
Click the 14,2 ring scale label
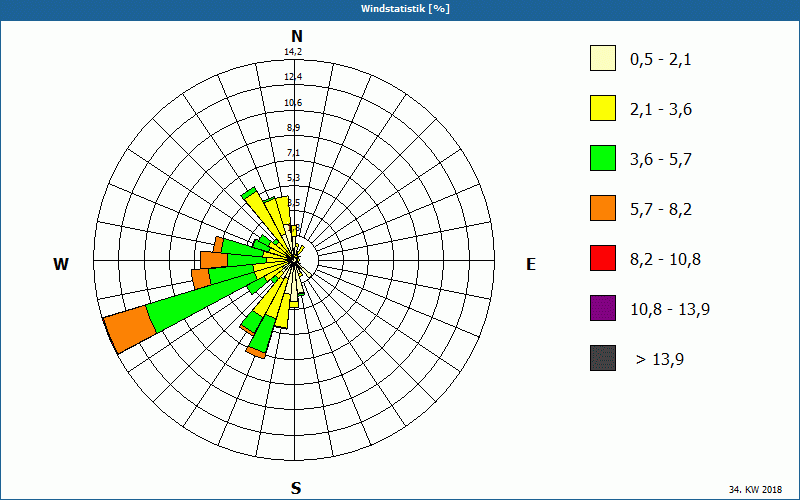[x=293, y=52]
